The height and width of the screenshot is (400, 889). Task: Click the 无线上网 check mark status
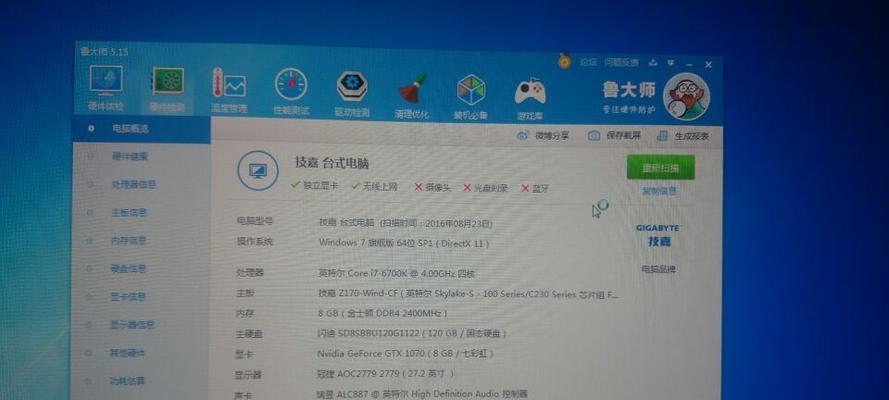[374, 186]
